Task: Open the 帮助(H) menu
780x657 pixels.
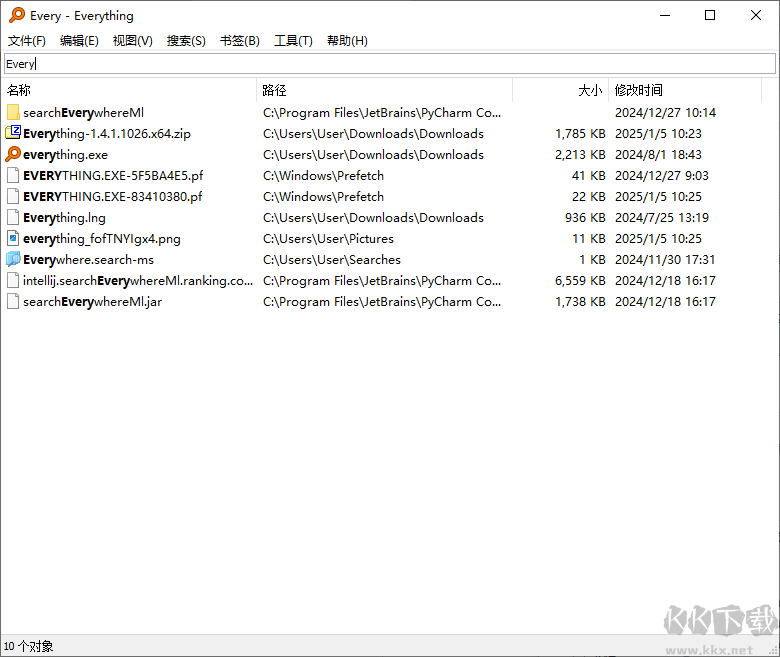Action: point(347,41)
